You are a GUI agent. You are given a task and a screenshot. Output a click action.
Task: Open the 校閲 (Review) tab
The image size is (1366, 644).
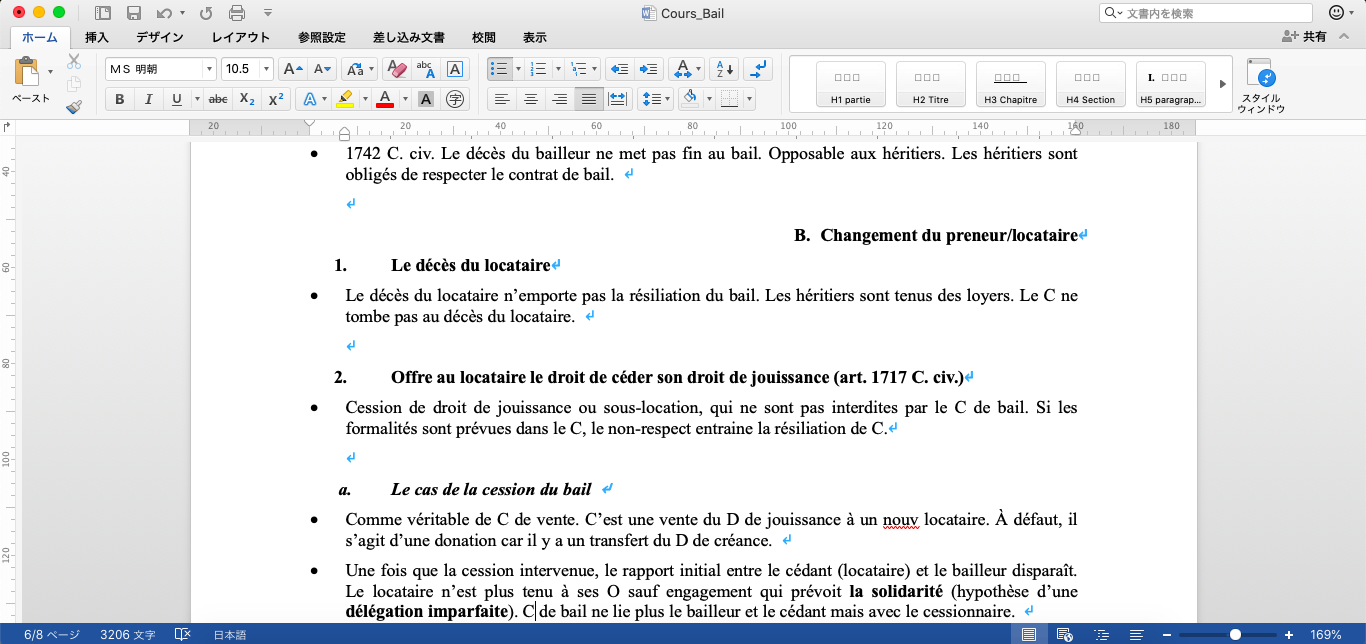point(484,37)
